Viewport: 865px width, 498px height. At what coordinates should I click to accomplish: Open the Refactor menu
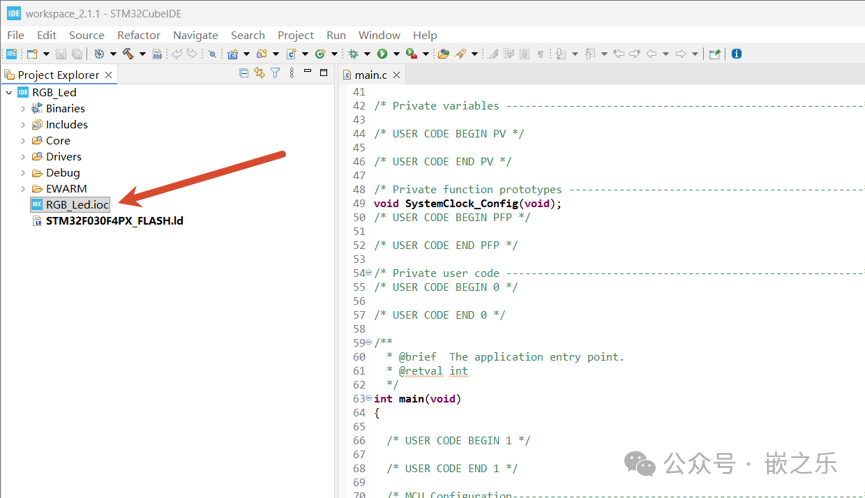point(138,35)
